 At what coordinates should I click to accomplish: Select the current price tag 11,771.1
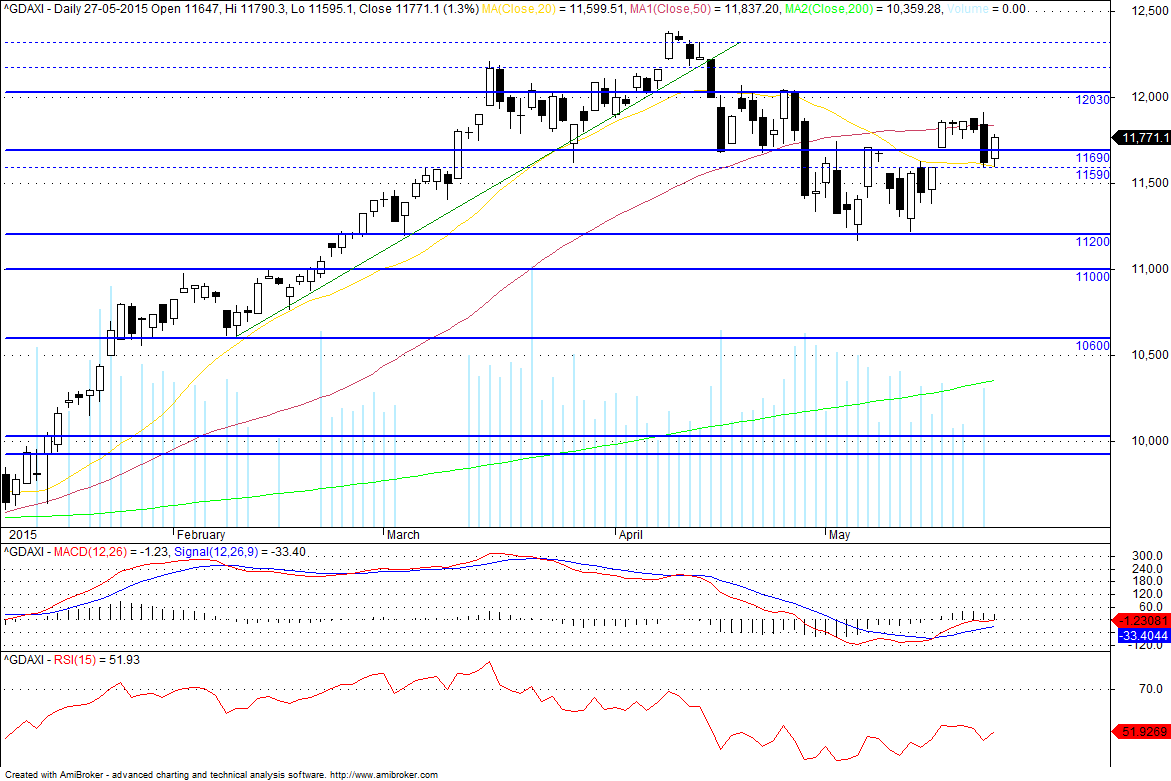coord(1142,138)
